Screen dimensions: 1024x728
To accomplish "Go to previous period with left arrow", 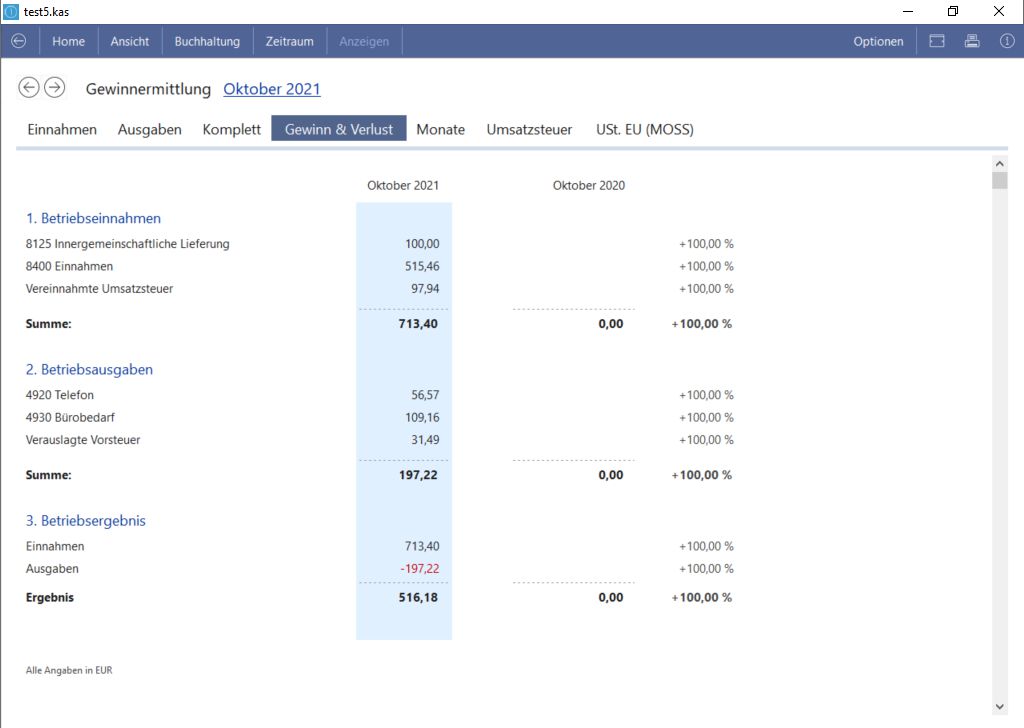I will pyautogui.click(x=29, y=88).
